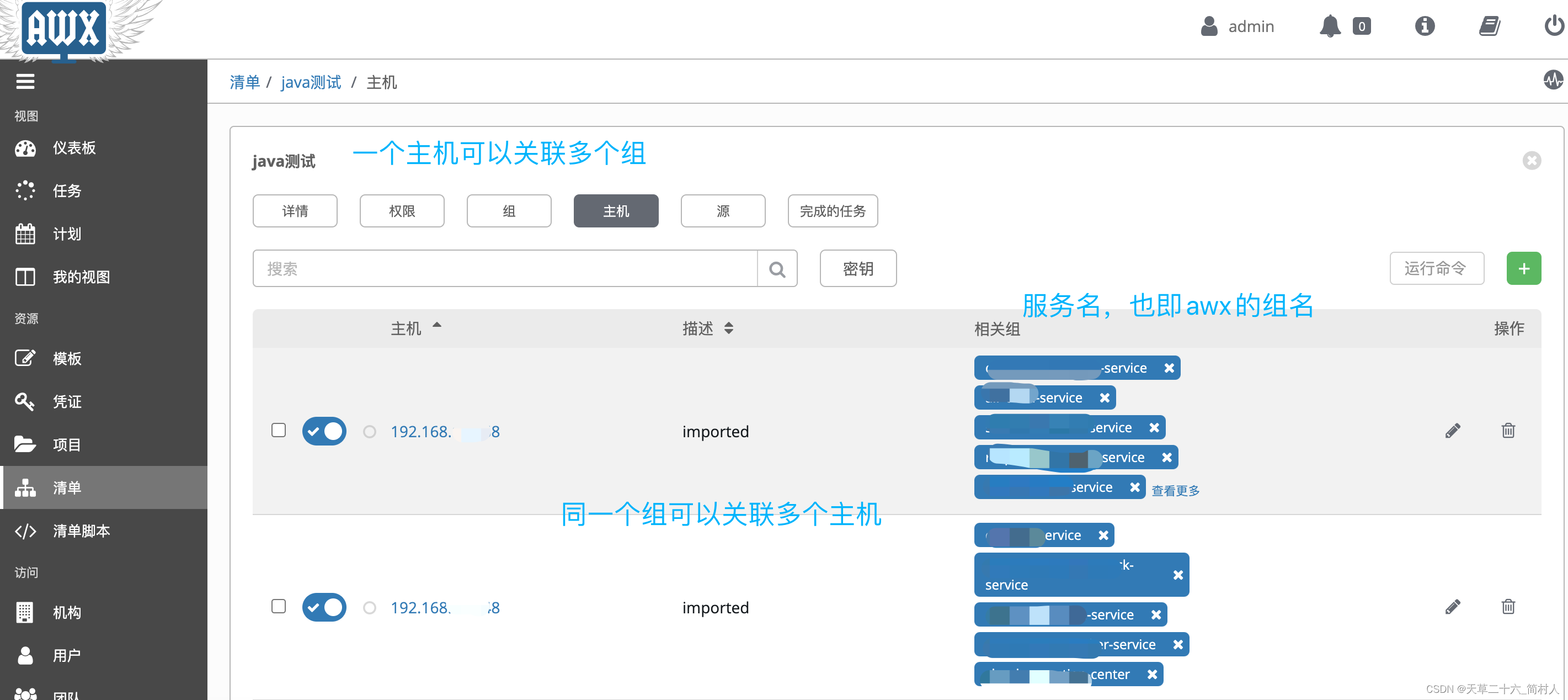Sort by 描述 column arrows
This screenshot has width=1568, height=700.
pyautogui.click(x=728, y=328)
